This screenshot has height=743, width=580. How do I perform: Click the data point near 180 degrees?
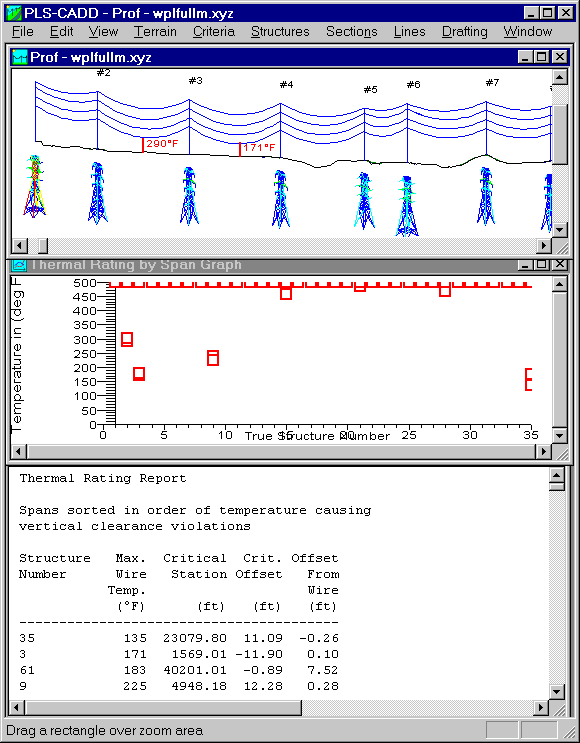[139, 374]
